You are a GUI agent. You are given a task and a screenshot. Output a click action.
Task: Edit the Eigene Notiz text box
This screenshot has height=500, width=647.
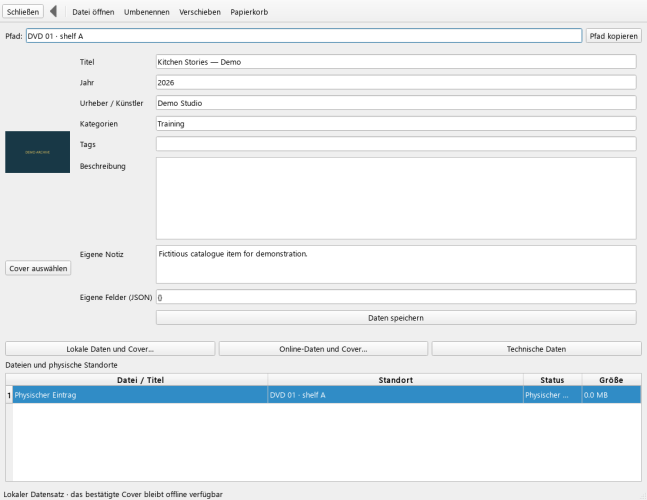click(396, 264)
